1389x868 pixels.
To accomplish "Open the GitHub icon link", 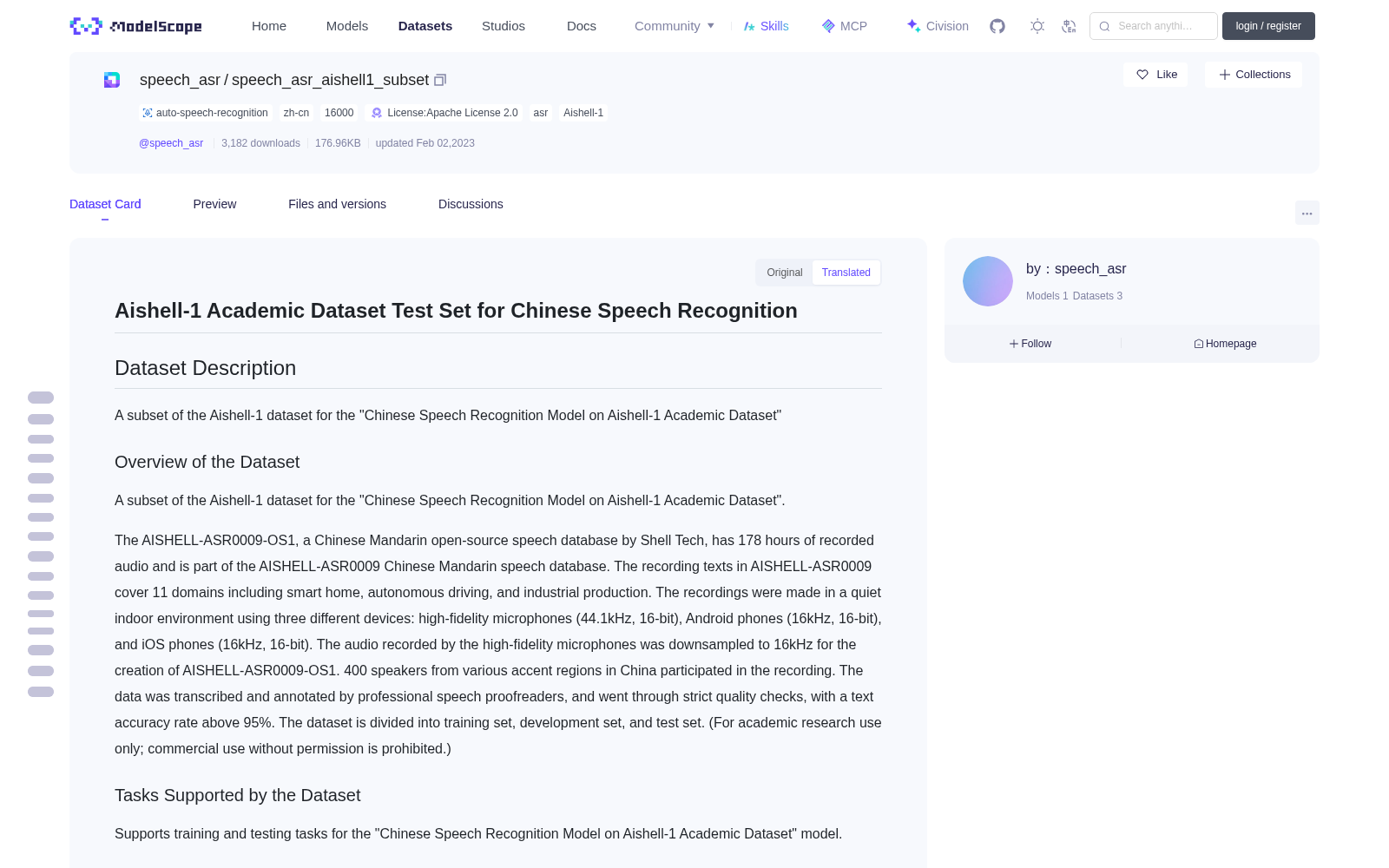I will 997,26.
